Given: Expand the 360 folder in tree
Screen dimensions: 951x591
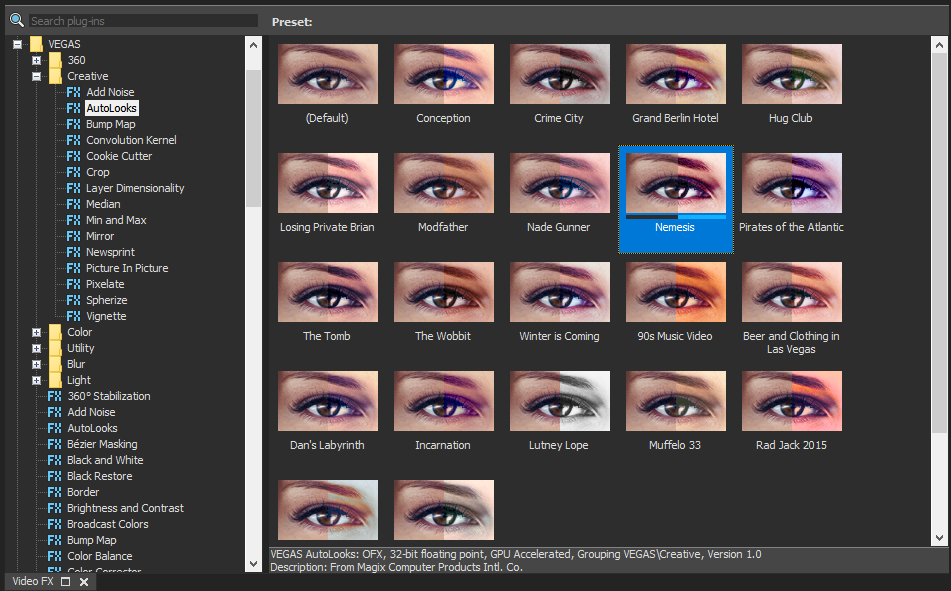Looking at the screenshot, I should [x=37, y=60].
